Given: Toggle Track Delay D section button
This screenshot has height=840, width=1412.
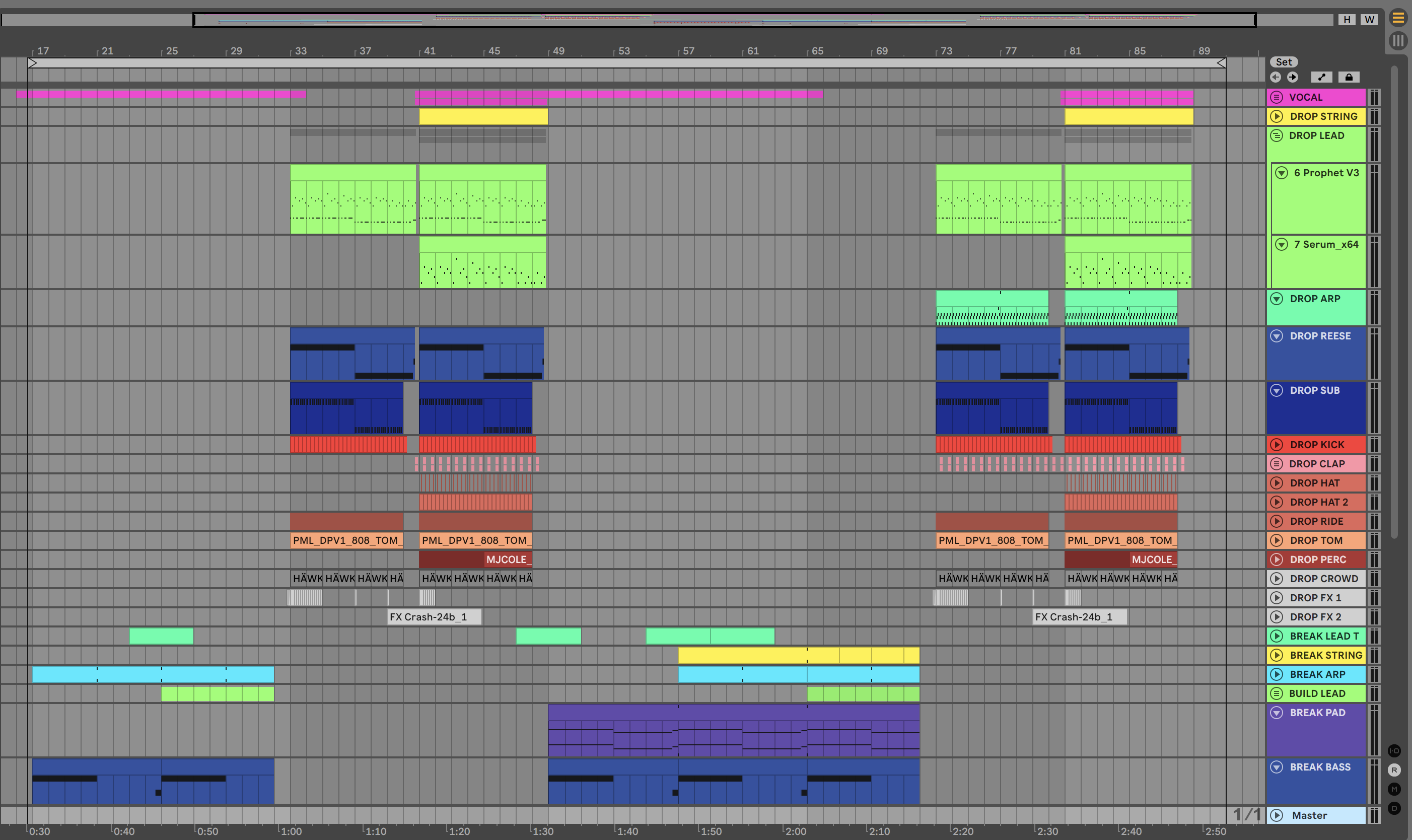Looking at the screenshot, I should click(1394, 808).
